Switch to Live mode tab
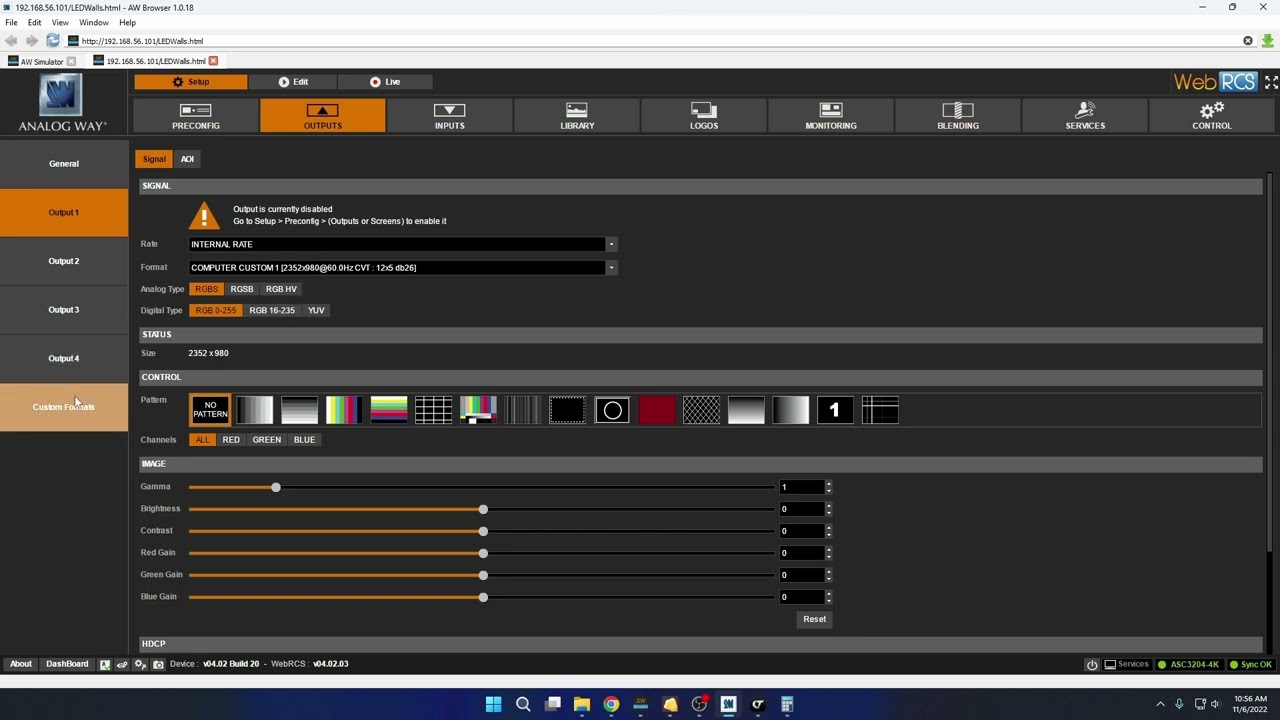Viewport: 1280px width, 720px height. 385,82
